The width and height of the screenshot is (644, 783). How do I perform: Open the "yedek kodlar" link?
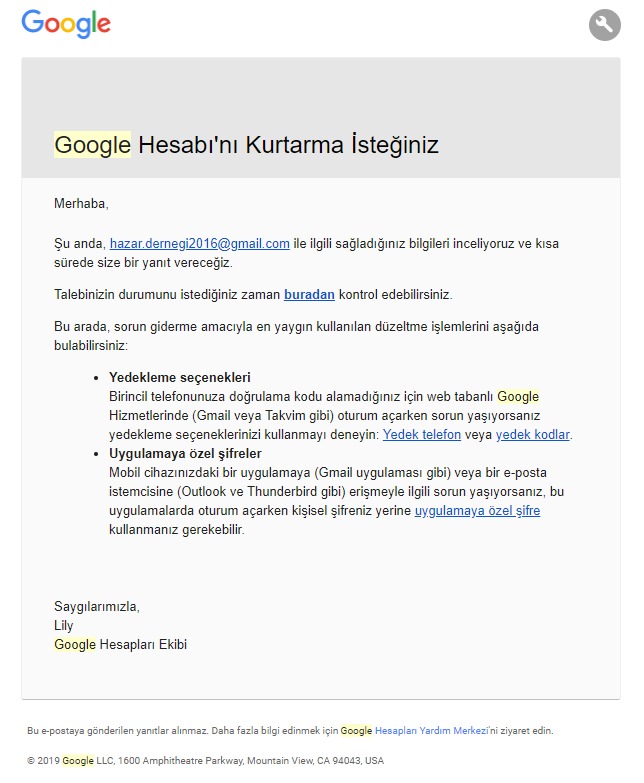[533, 434]
